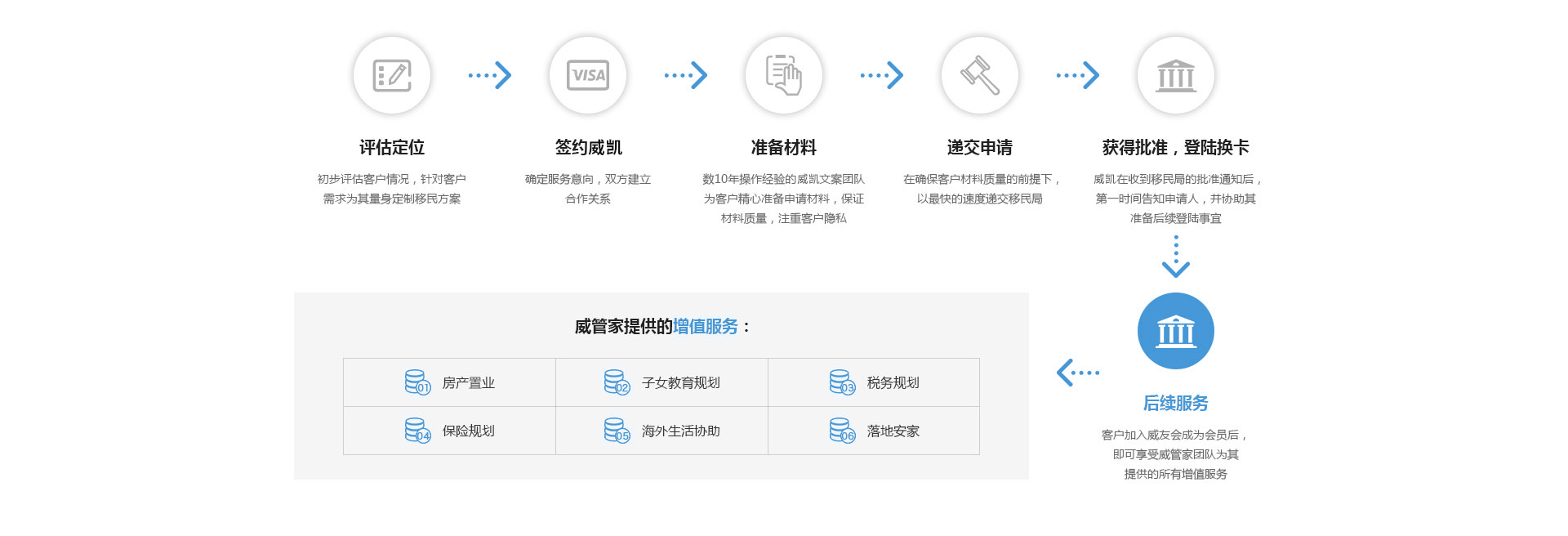Click the 05 database icon beside 海外生活协助
This screenshot has width=1568, height=536.
pyautogui.click(x=617, y=431)
